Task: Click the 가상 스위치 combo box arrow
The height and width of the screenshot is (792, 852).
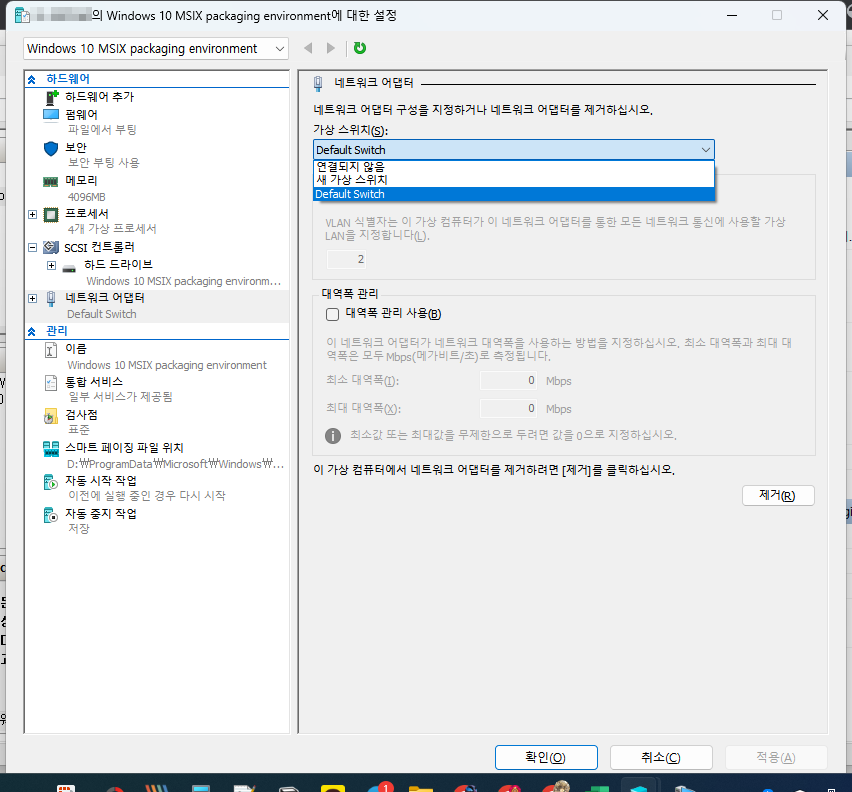Action: click(705, 150)
